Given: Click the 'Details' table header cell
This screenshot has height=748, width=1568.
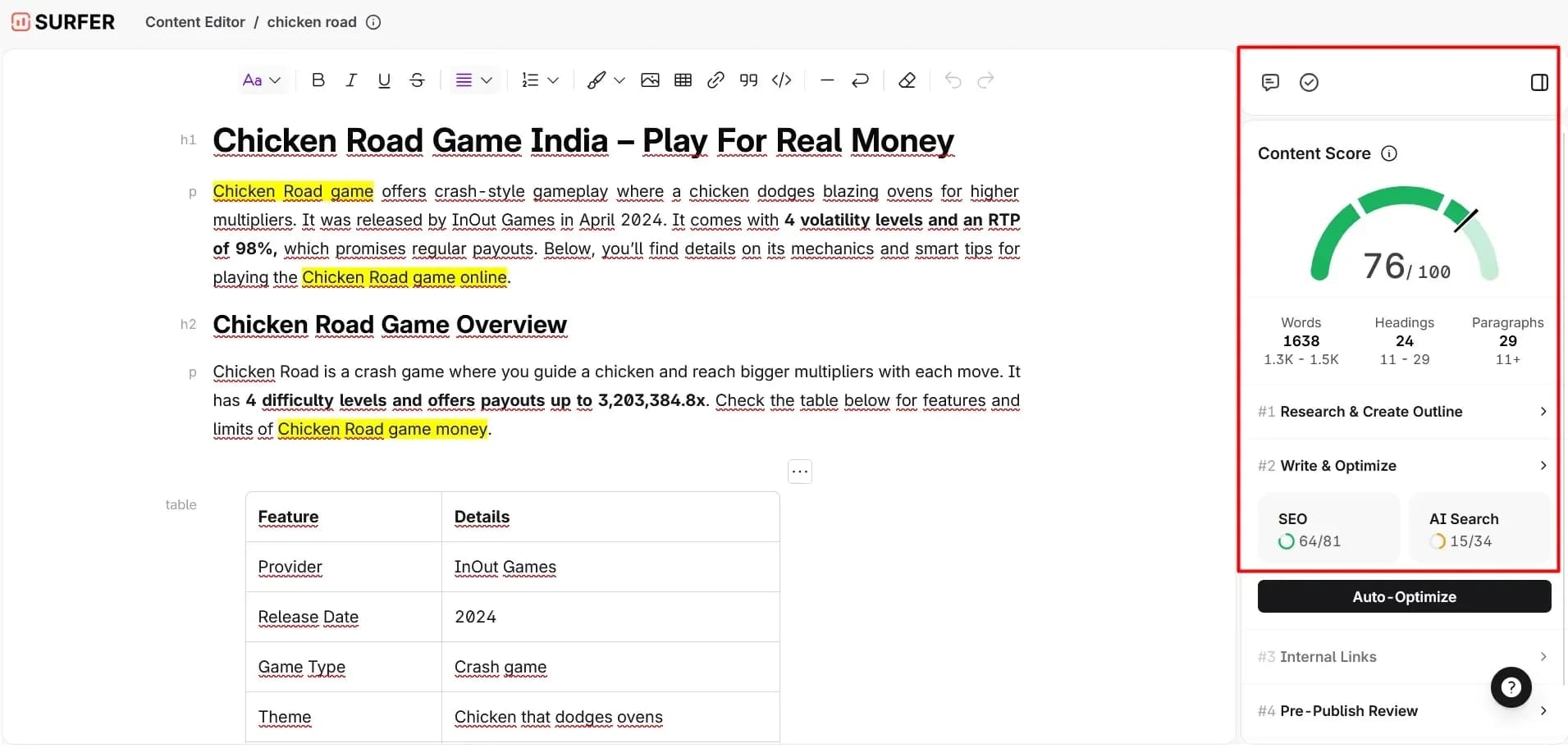Looking at the screenshot, I should [x=610, y=517].
